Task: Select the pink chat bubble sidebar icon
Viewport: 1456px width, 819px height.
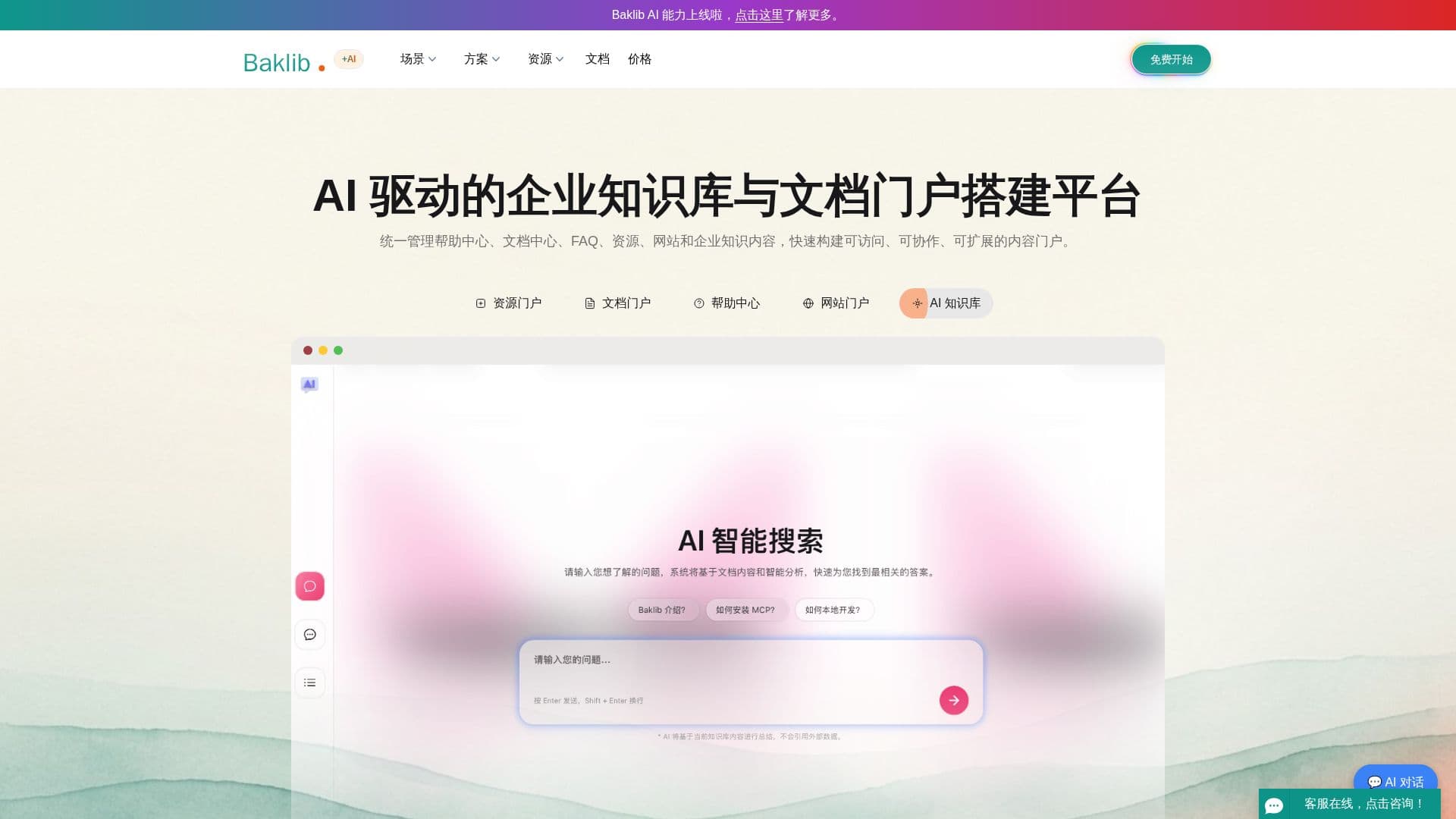Action: tap(309, 586)
